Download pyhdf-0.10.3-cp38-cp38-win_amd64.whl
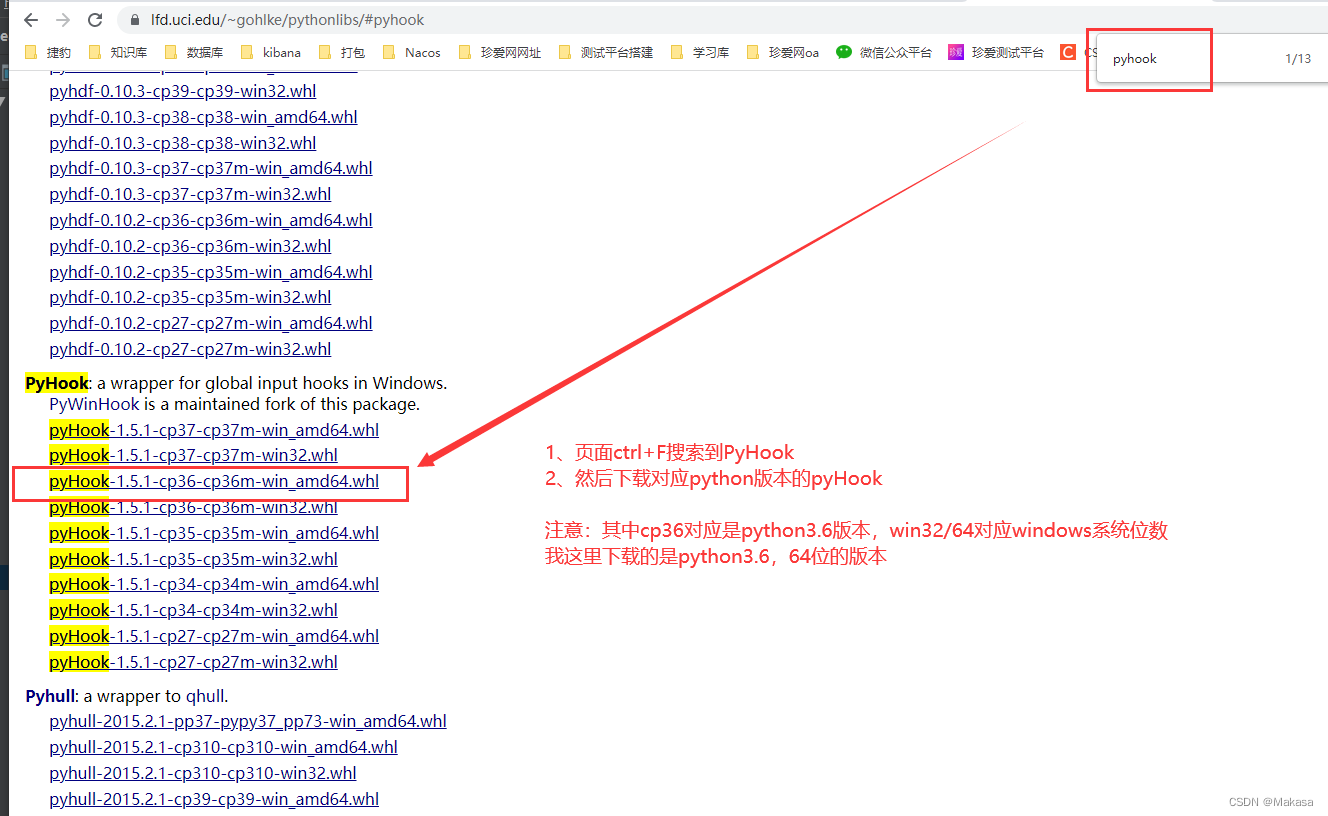The height and width of the screenshot is (816, 1328). (203, 117)
